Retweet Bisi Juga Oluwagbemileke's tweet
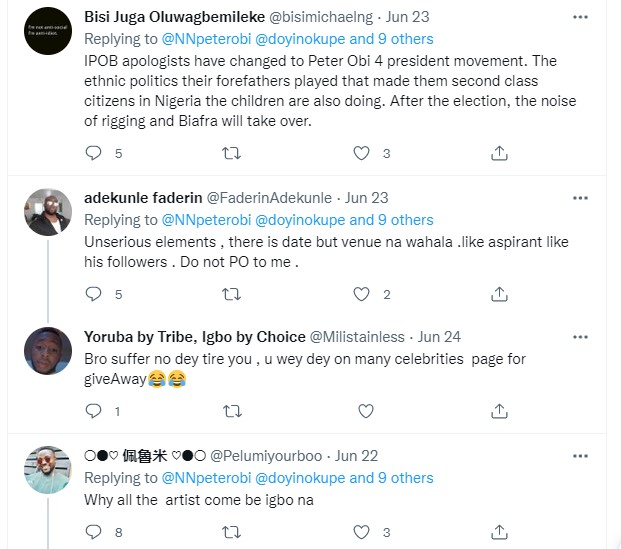 click(231, 153)
